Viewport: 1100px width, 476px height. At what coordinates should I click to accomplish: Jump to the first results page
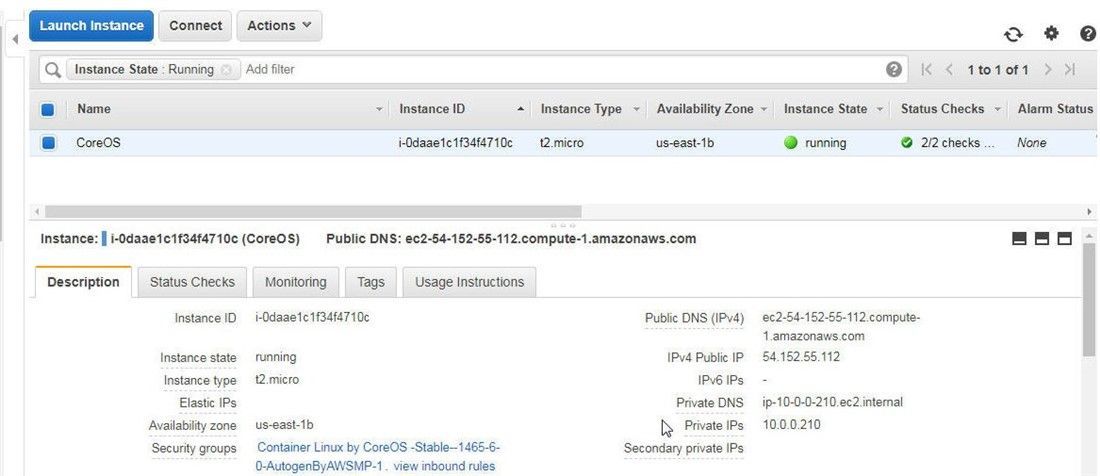[927, 69]
